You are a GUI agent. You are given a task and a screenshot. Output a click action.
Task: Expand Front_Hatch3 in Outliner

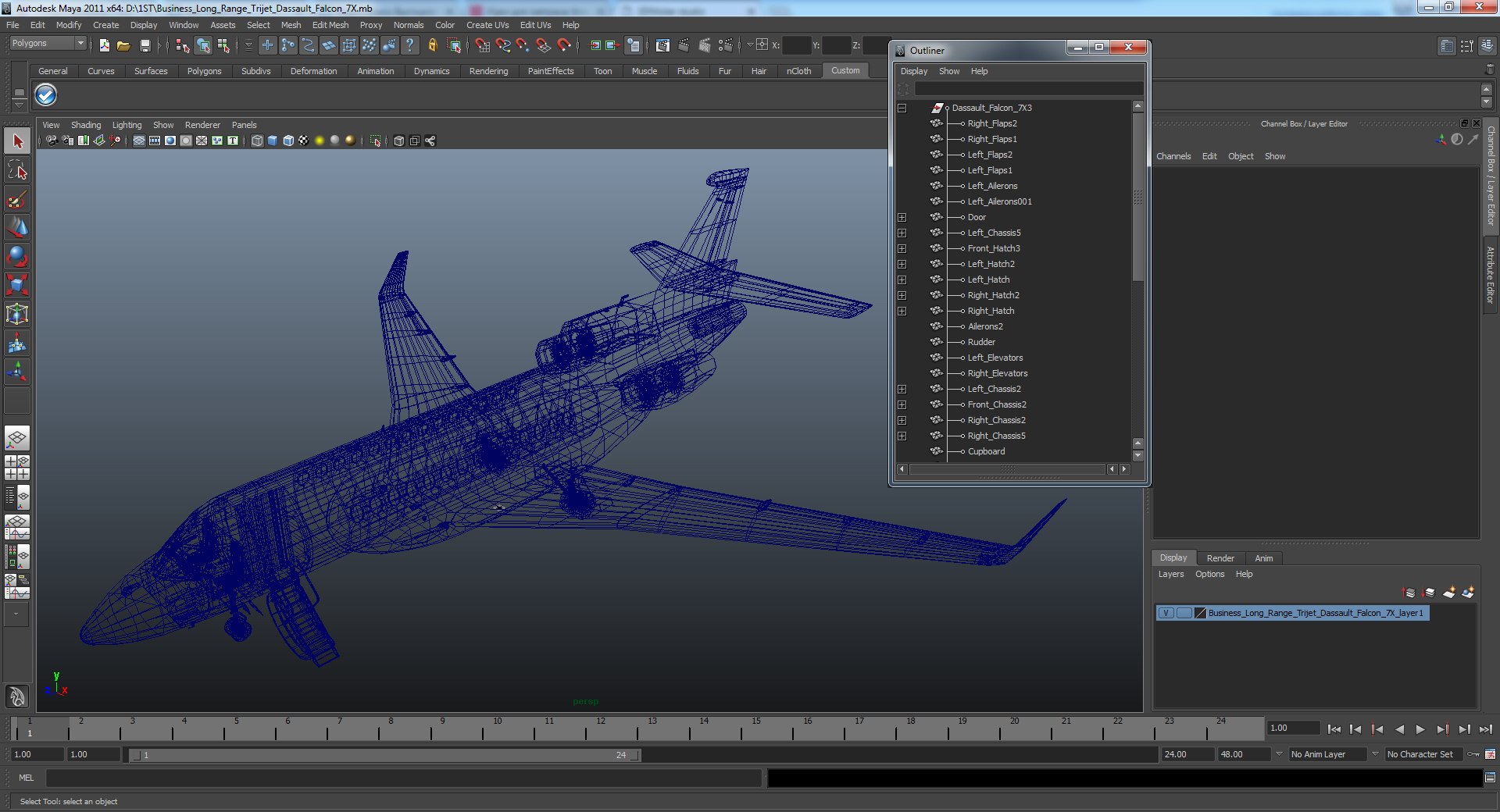click(902, 248)
